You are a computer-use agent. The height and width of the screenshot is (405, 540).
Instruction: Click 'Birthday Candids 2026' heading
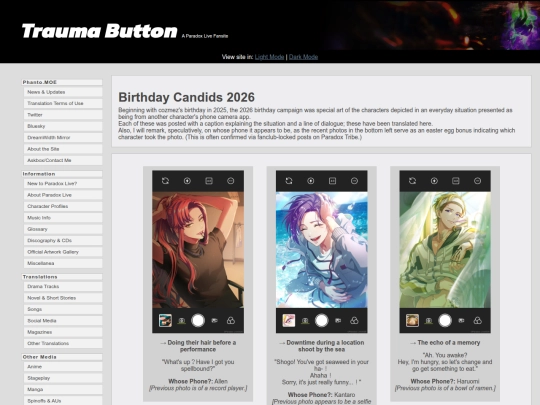186,97
